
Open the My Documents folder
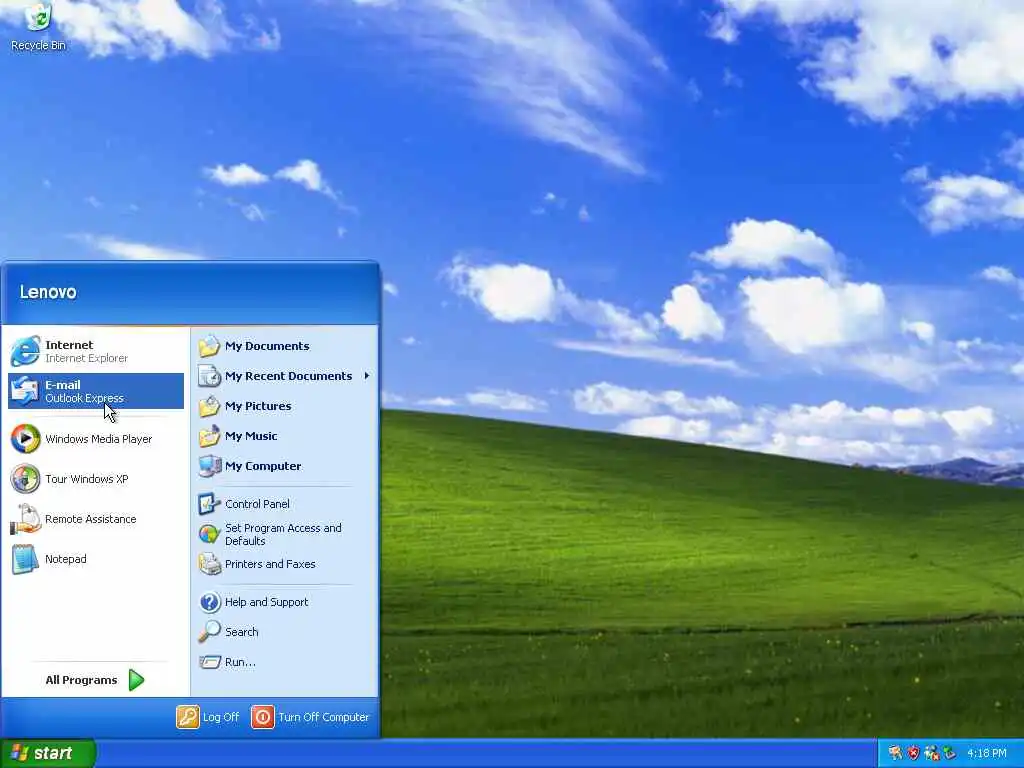[284, 346]
